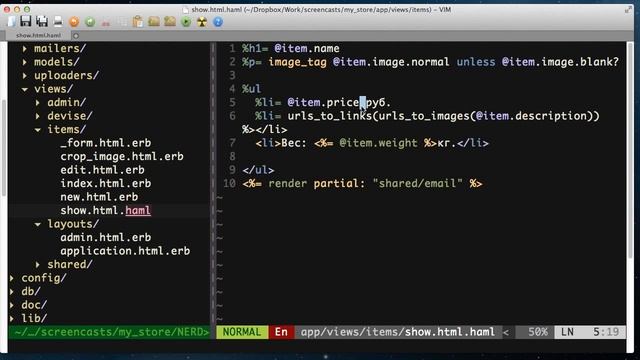The image size is (640, 360).
Task: Click the NERDTree left vertical scrollbar
Action: coord(4,147)
